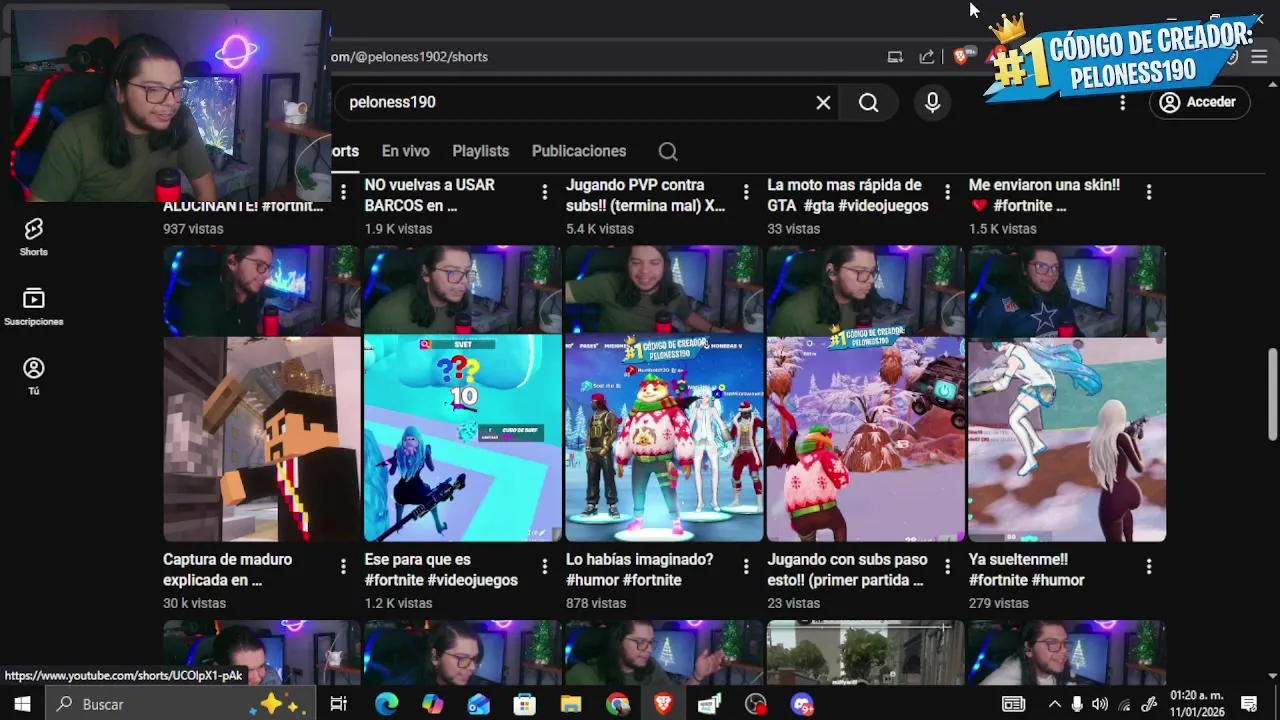Image resolution: width=1280 pixels, height=720 pixels.
Task: Open options for 'Ese para que es' short
Action: pyautogui.click(x=544, y=567)
